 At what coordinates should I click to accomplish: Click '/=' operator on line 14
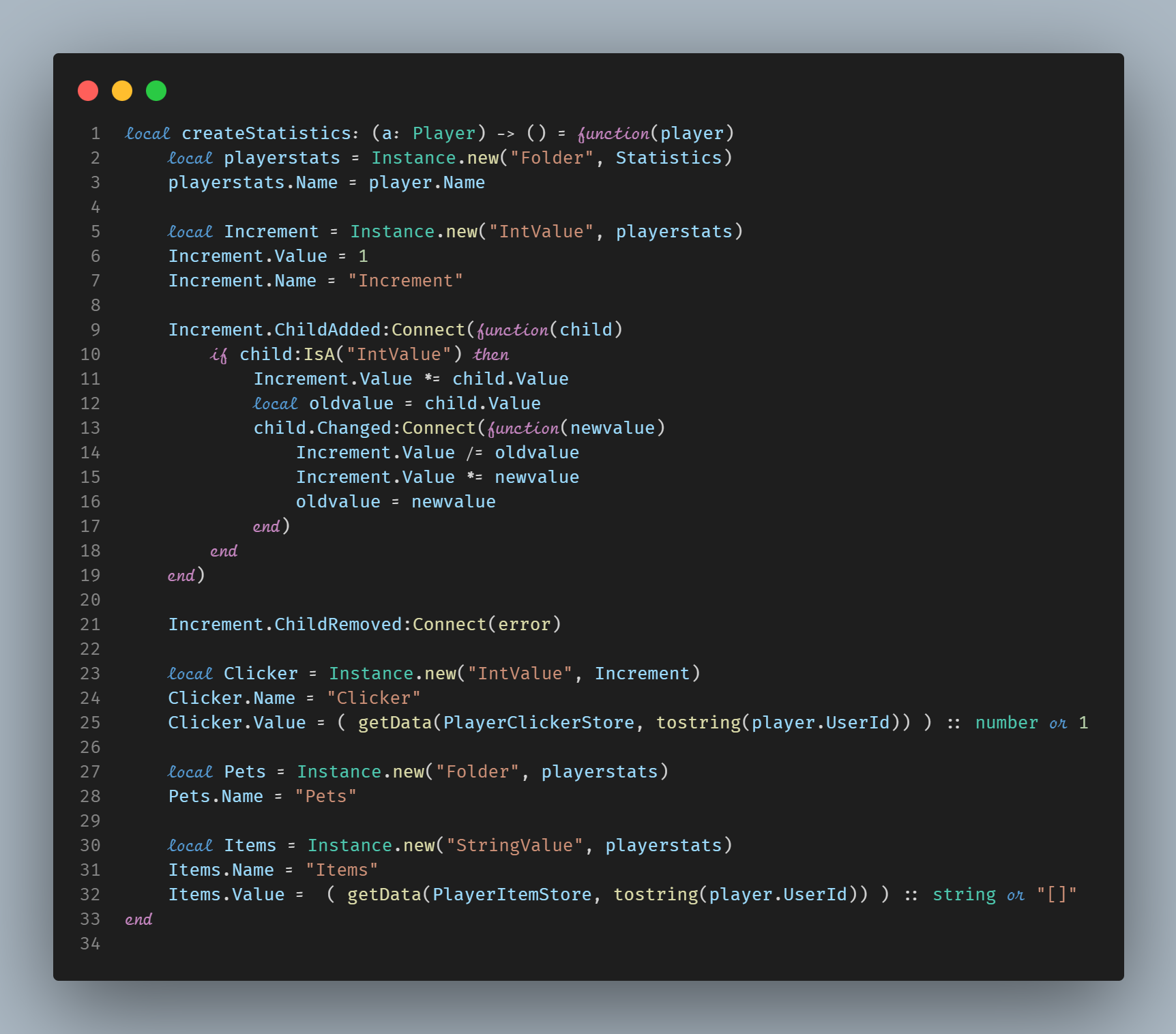pos(475,452)
